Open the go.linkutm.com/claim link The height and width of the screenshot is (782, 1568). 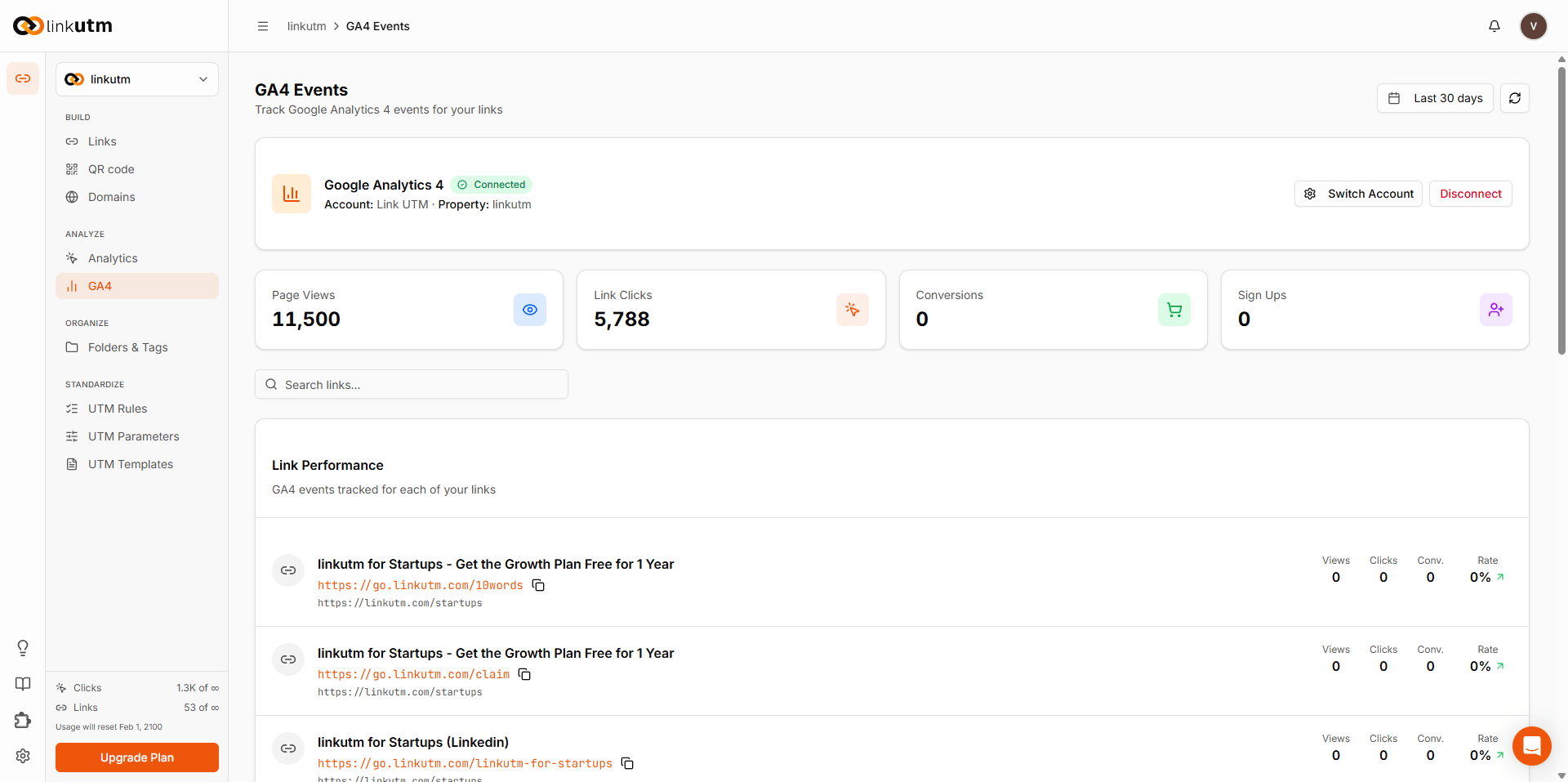click(413, 674)
